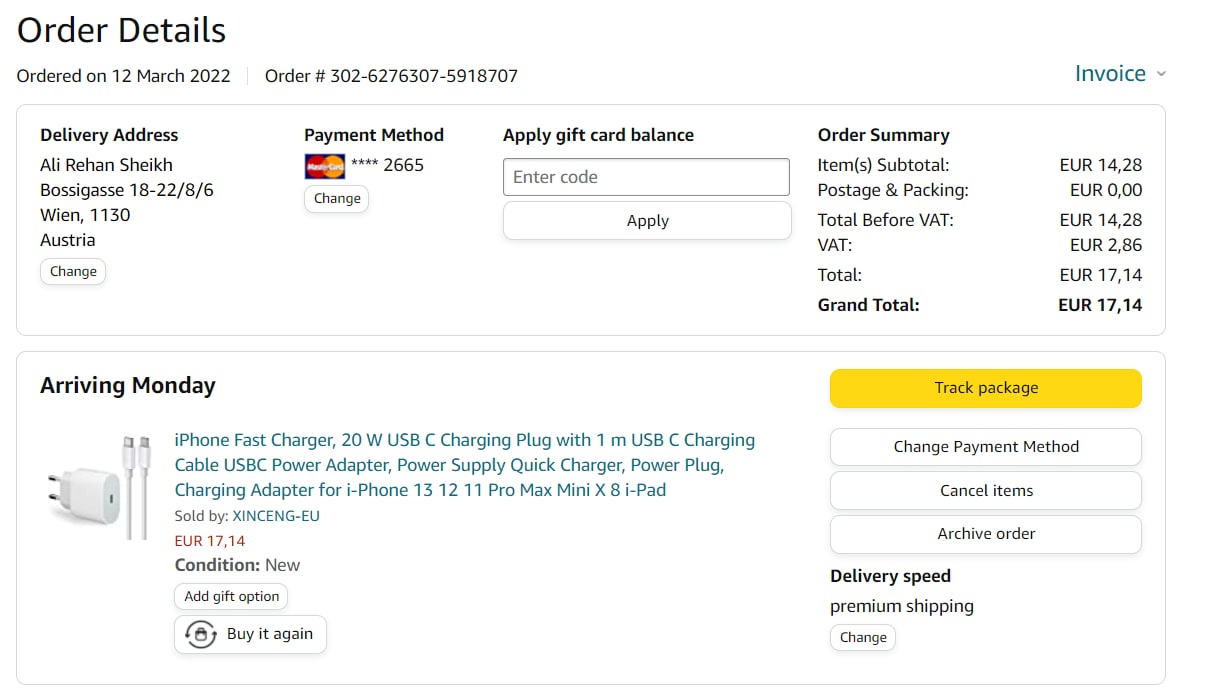Select Cancel items button
The image size is (1211, 698).
click(985, 490)
